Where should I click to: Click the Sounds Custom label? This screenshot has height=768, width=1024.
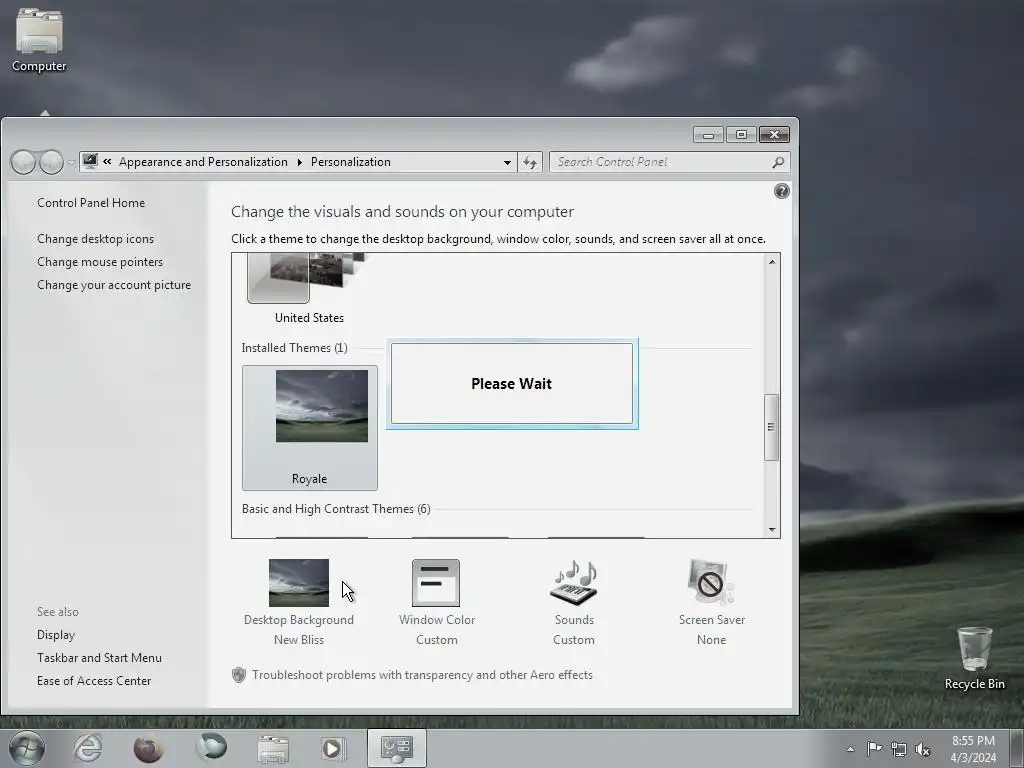pos(574,630)
